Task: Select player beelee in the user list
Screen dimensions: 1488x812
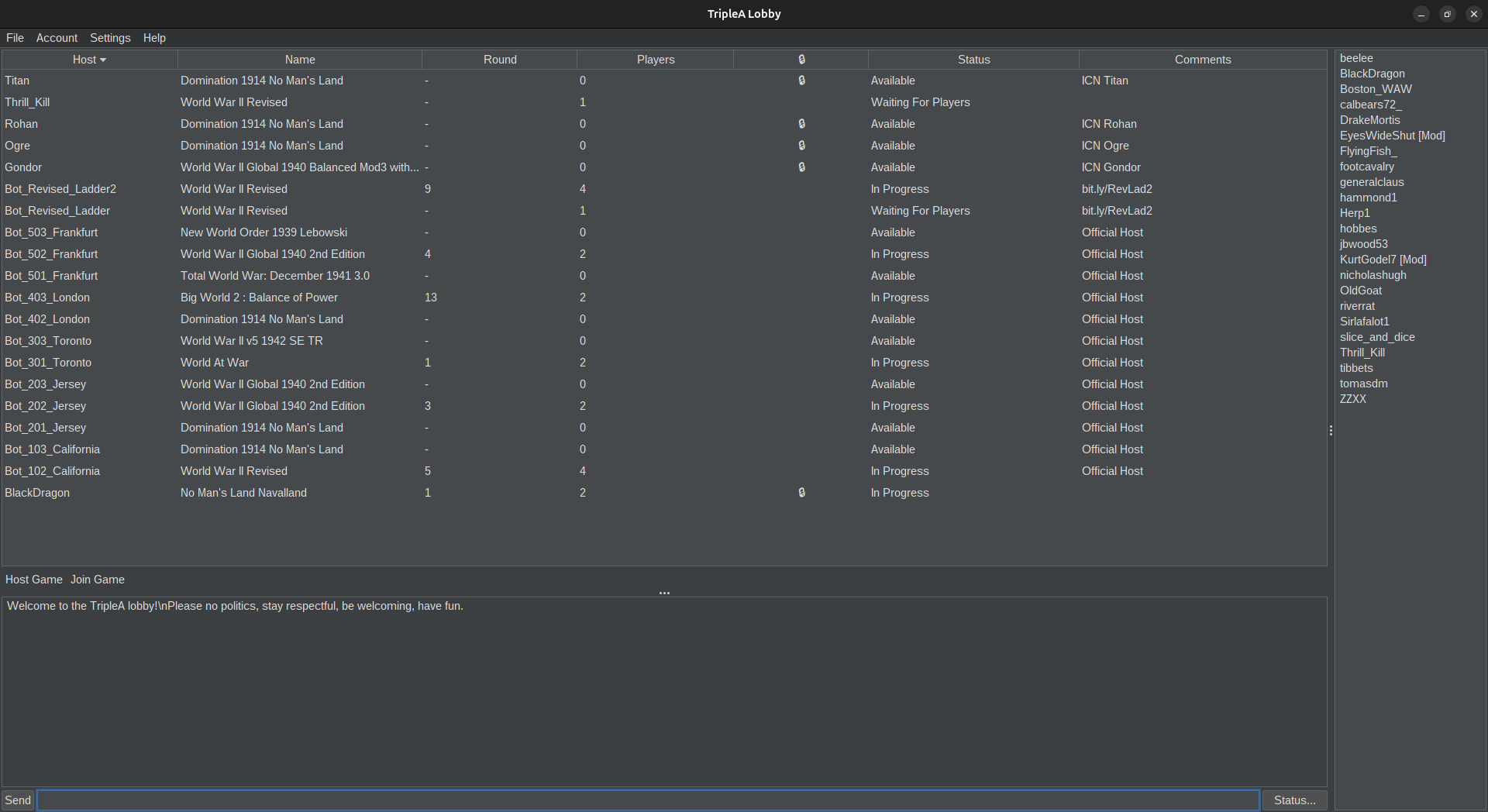Action: pyautogui.click(x=1356, y=58)
